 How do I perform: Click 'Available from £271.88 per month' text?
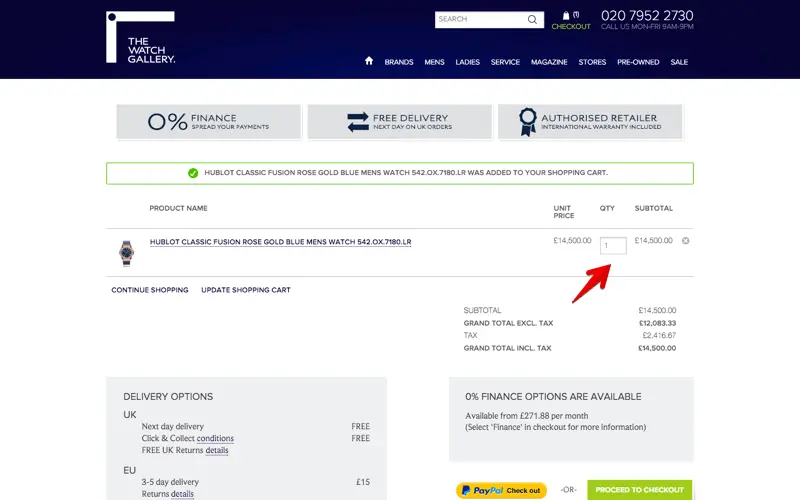click(x=527, y=416)
